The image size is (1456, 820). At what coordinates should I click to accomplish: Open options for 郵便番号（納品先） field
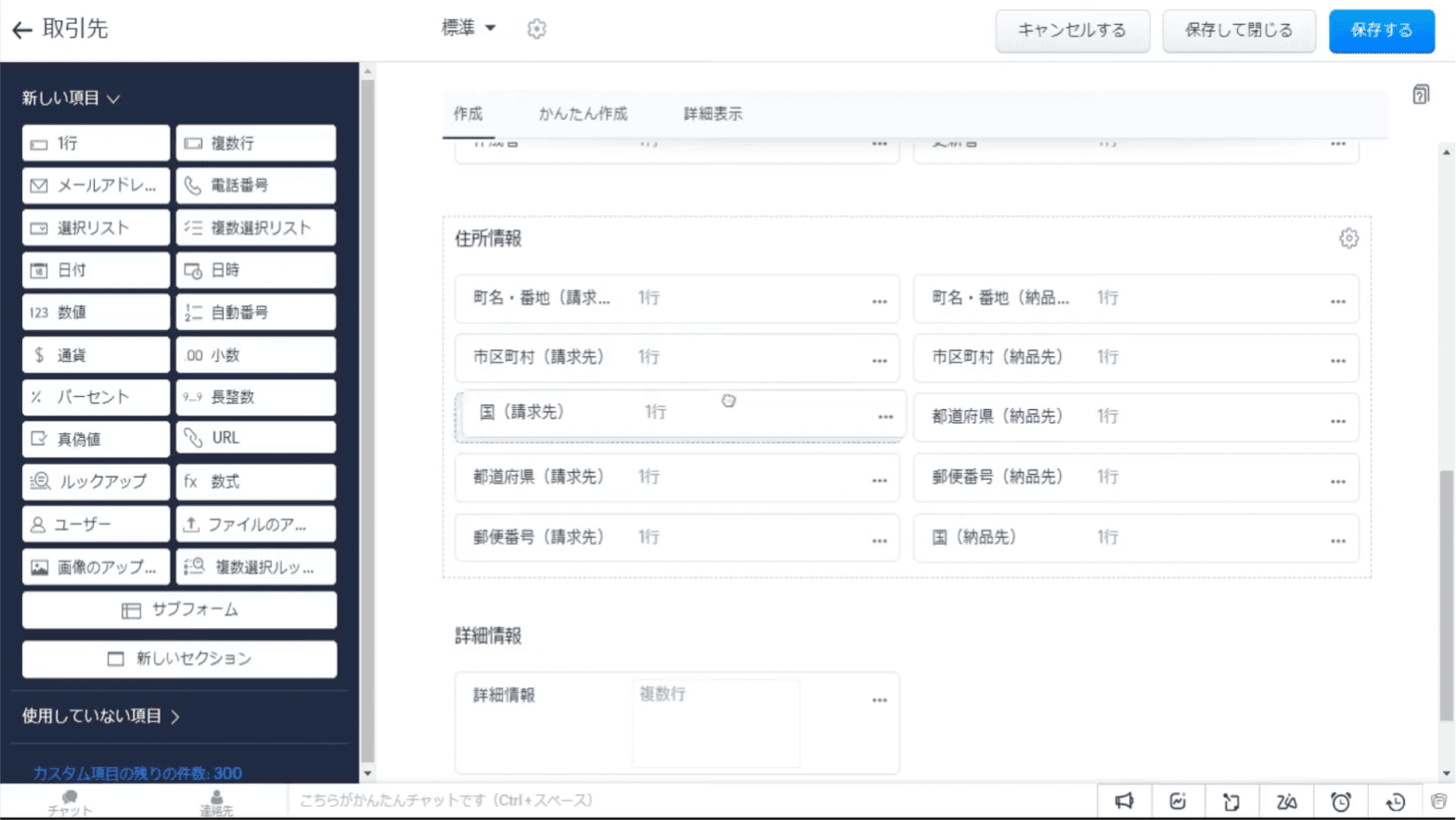(1337, 480)
